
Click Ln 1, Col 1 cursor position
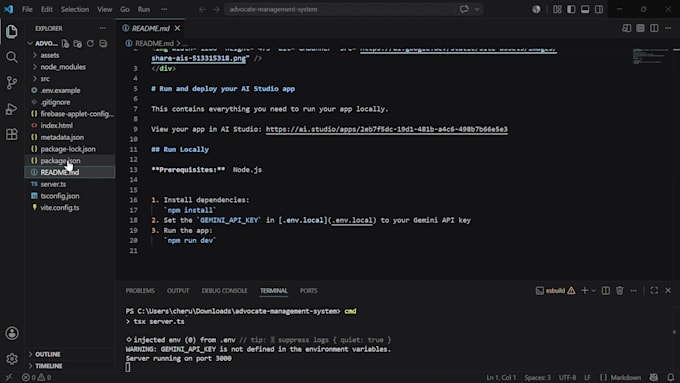(x=501, y=377)
